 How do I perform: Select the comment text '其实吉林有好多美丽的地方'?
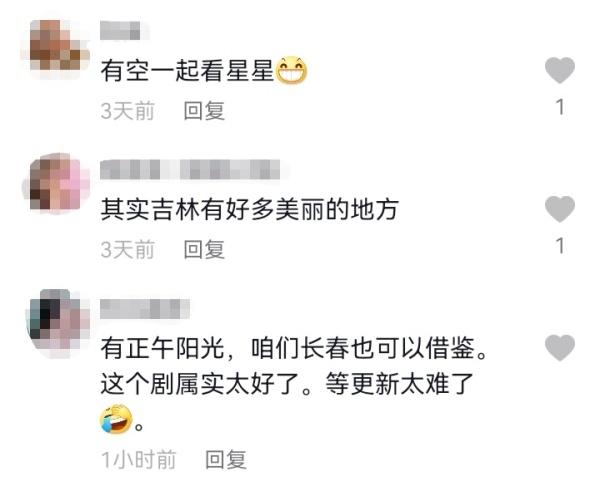249,209
